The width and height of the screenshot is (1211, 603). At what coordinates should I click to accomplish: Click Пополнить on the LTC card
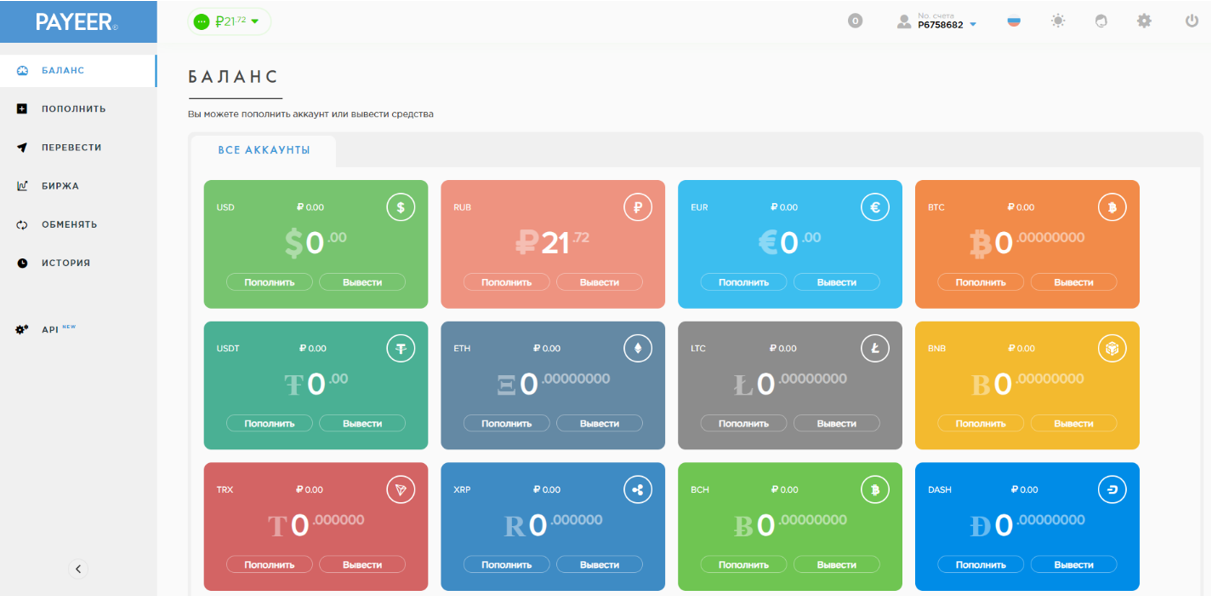(744, 424)
